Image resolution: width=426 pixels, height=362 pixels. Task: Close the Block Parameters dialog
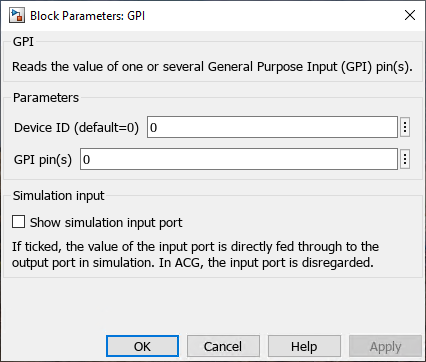410,15
